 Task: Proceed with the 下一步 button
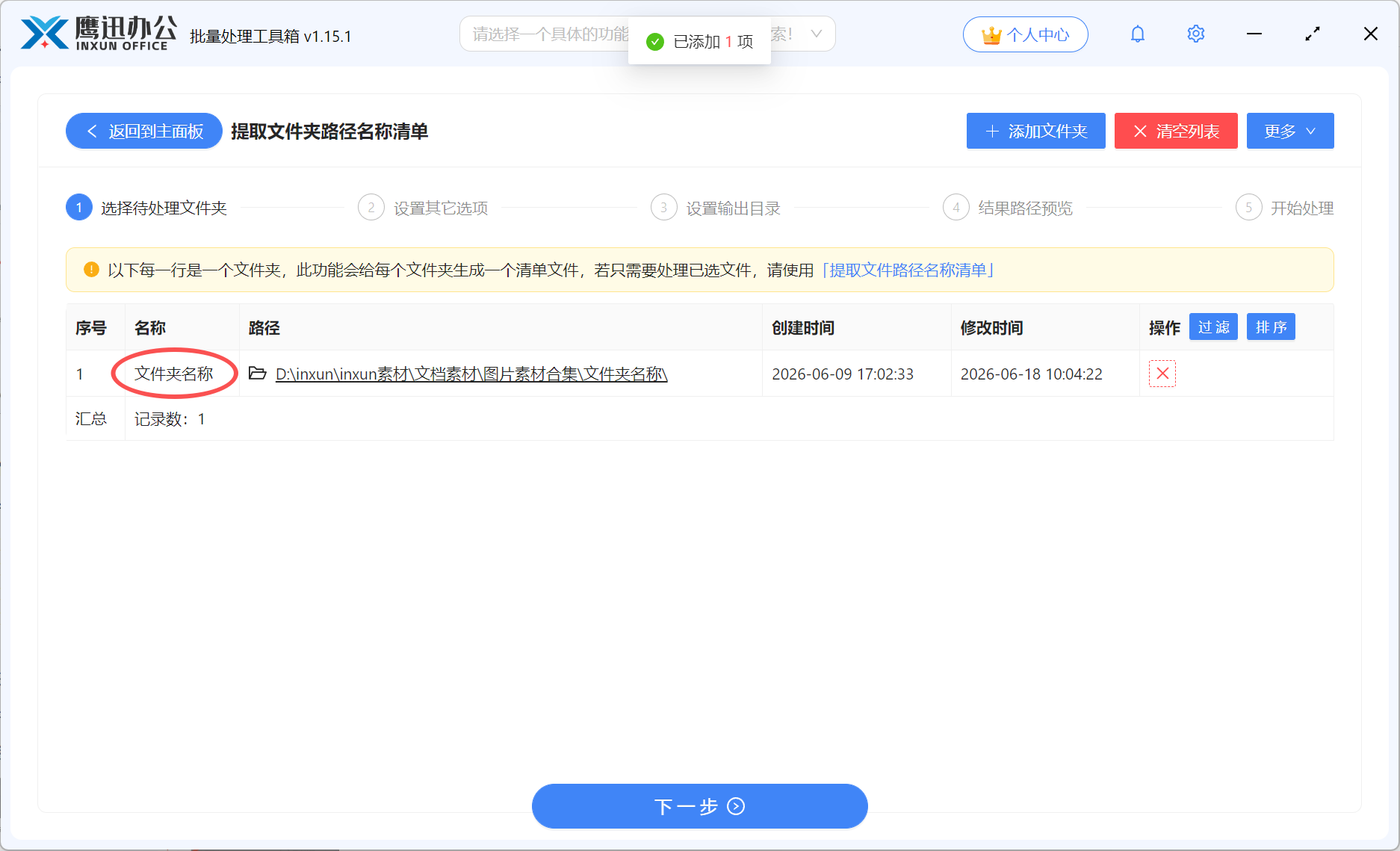[x=699, y=806]
